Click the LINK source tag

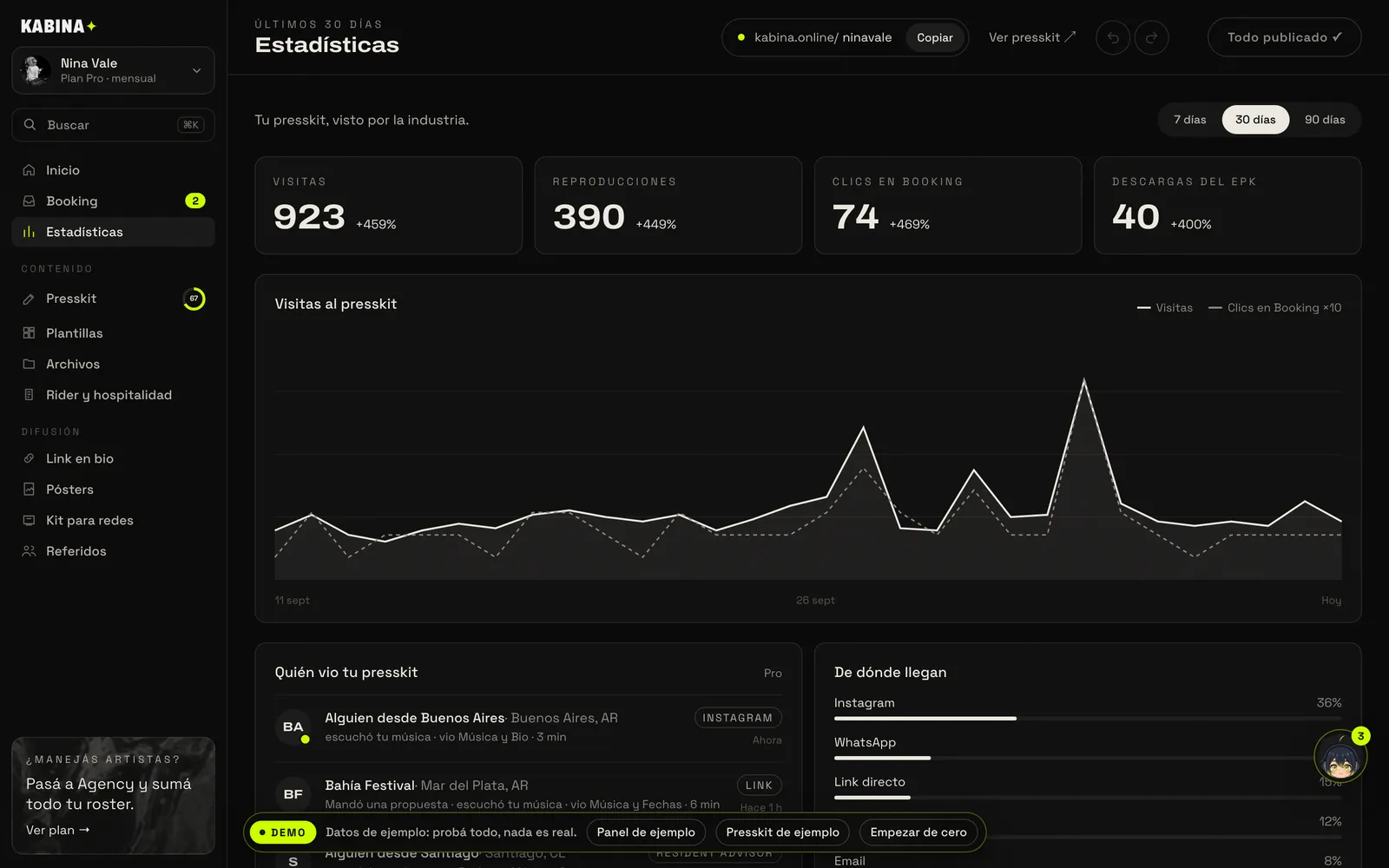pyautogui.click(x=759, y=786)
